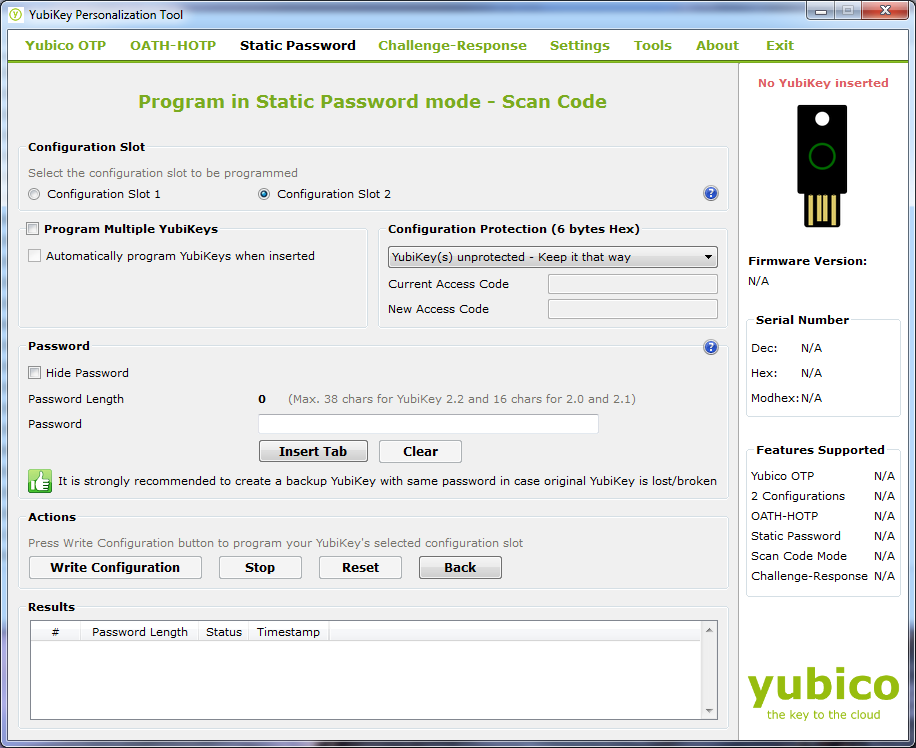Image resolution: width=916 pixels, height=748 pixels.
Task: Click the Back button
Action: [460, 567]
